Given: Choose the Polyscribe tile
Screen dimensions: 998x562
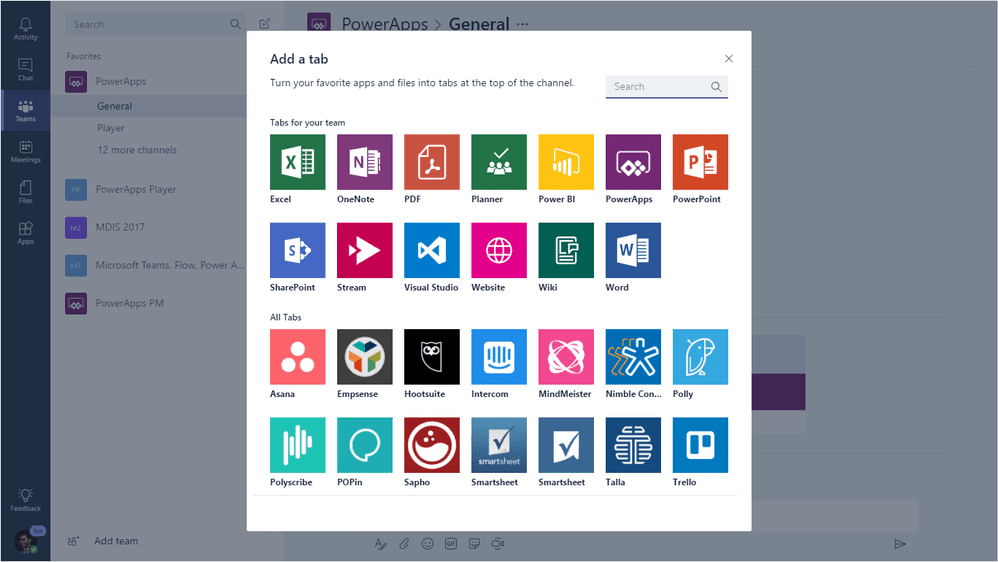Looking at the screenshot, I should pyautogui.click(x=297, y=445).
